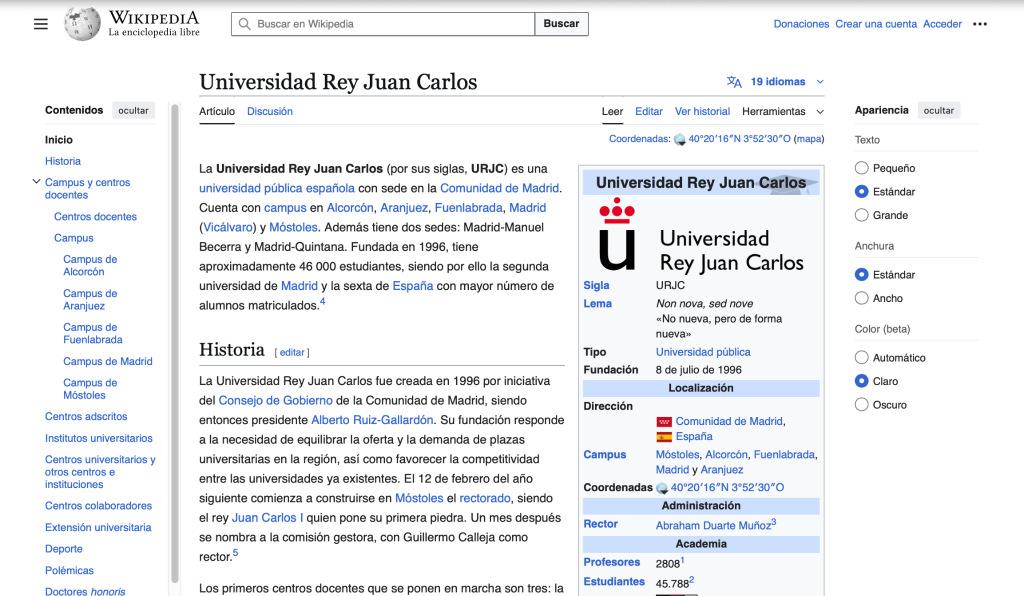This screenshot has width=1024, height=596.
Task: Click the search magnifier icon
Action: point(244,24)
